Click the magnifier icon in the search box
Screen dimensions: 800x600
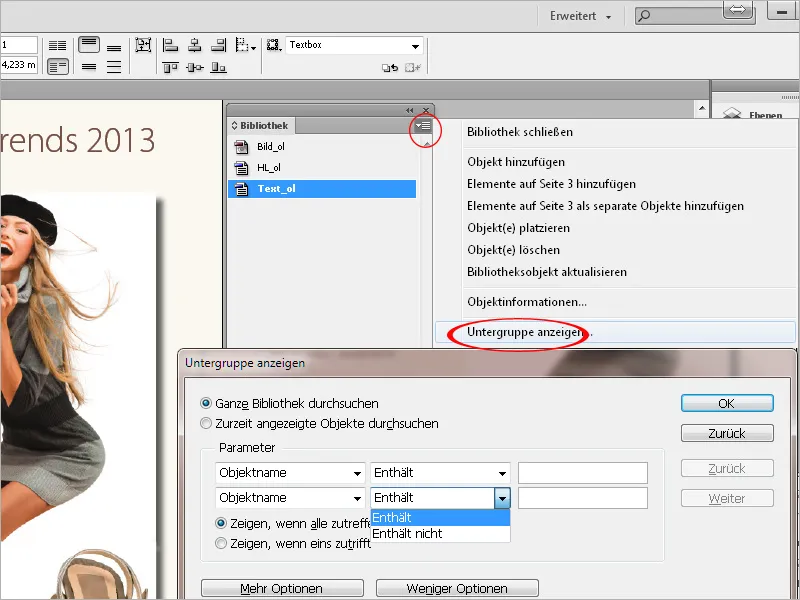[644, 16]
